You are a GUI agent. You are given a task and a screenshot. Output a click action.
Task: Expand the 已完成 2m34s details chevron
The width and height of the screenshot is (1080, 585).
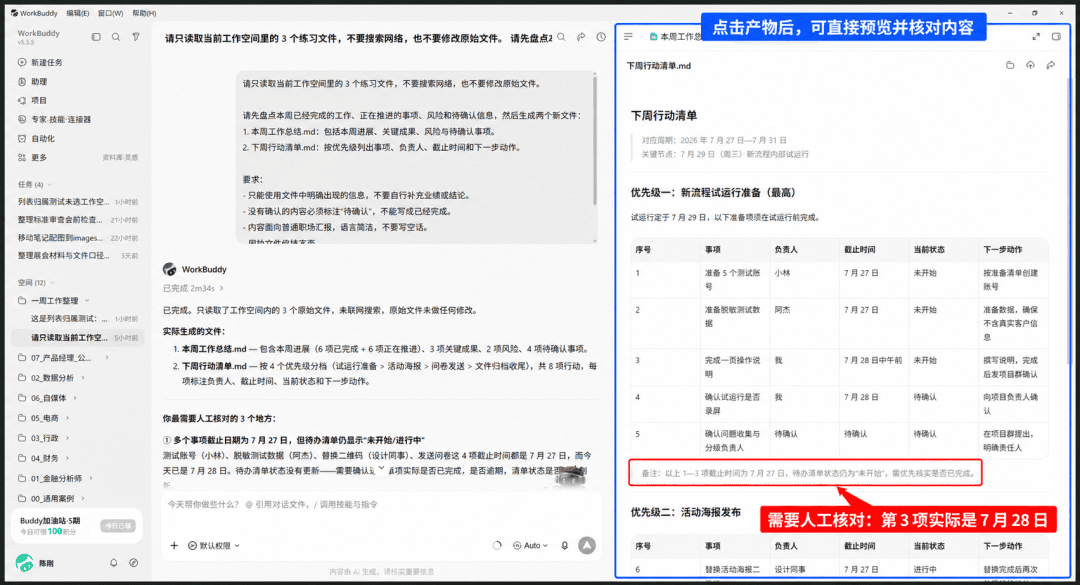pyautogui.click(x=221, y=288)
